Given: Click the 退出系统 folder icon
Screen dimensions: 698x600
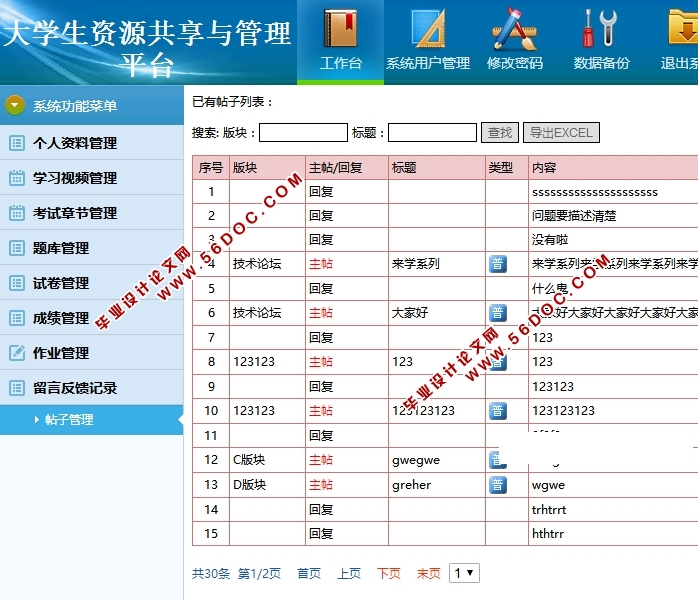Looking at the screenshot, I should click(683, 28).
